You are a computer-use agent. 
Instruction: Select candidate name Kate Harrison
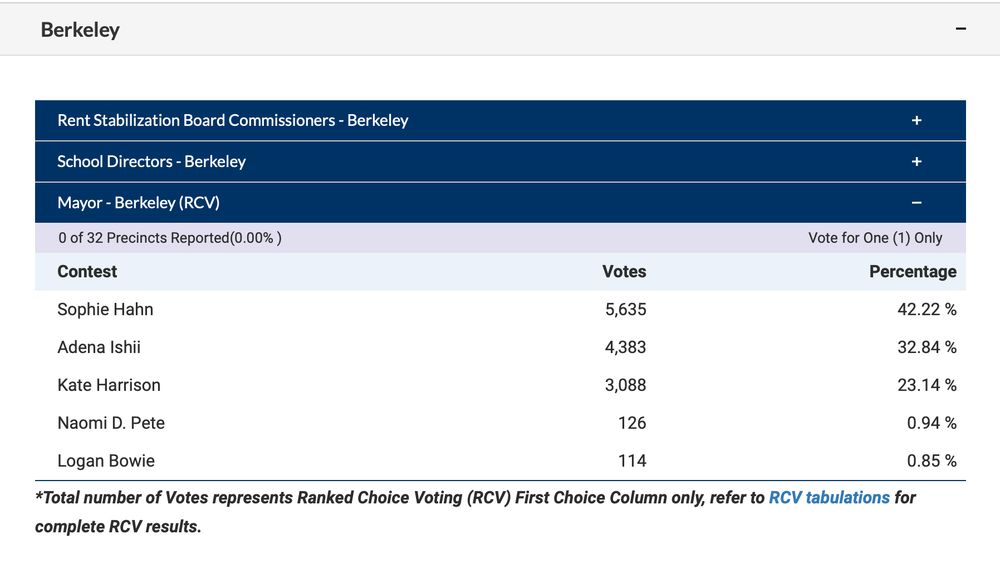(109, 385)
